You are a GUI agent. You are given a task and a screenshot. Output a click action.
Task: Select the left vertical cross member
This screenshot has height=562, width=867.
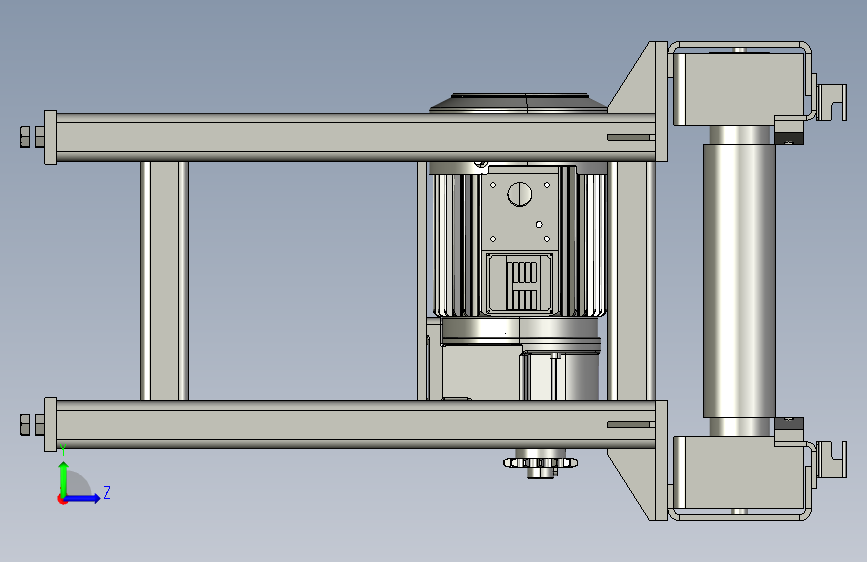click(x=164, y=281)
